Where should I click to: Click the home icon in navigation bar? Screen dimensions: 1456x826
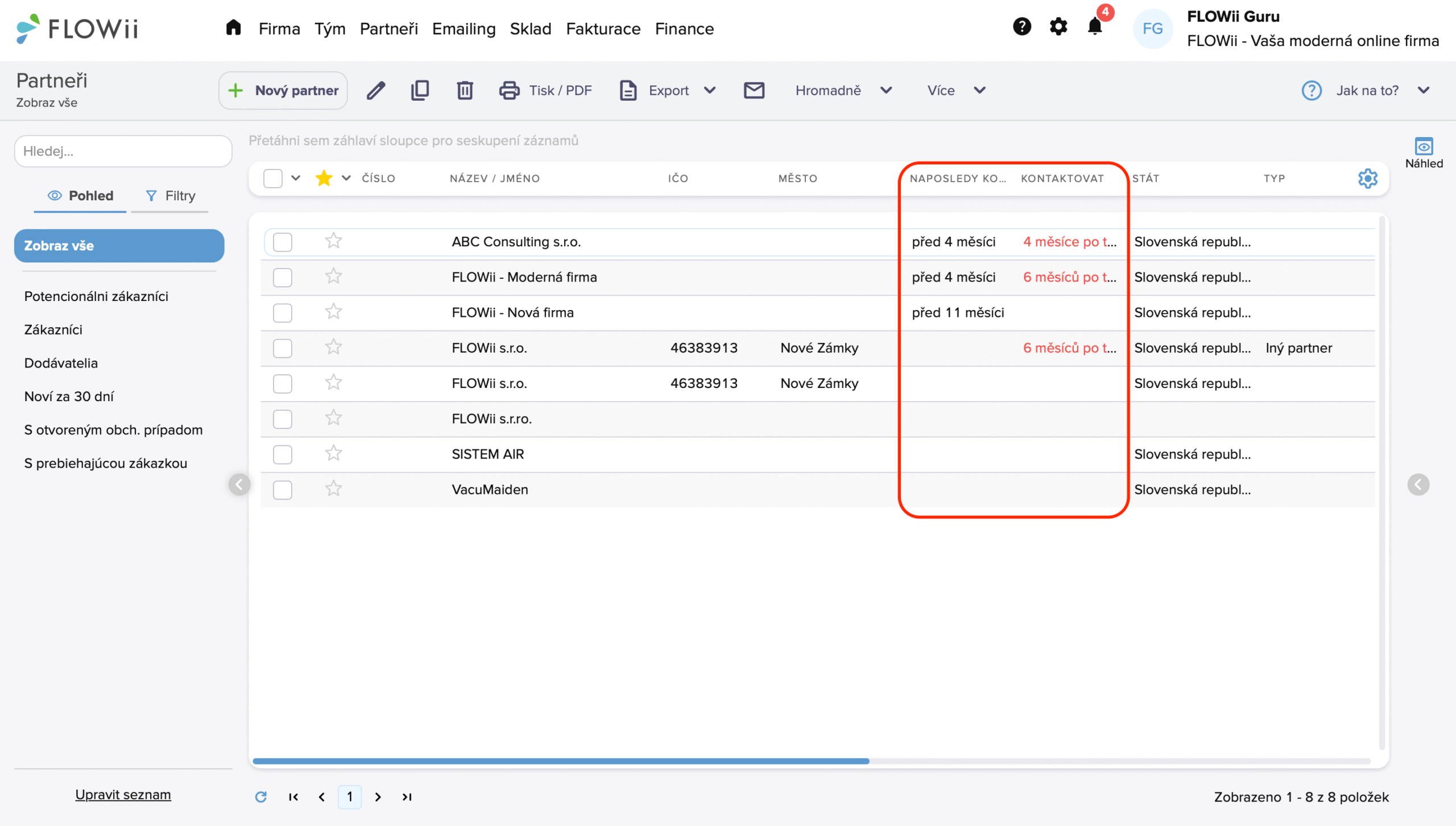(233, 28)
